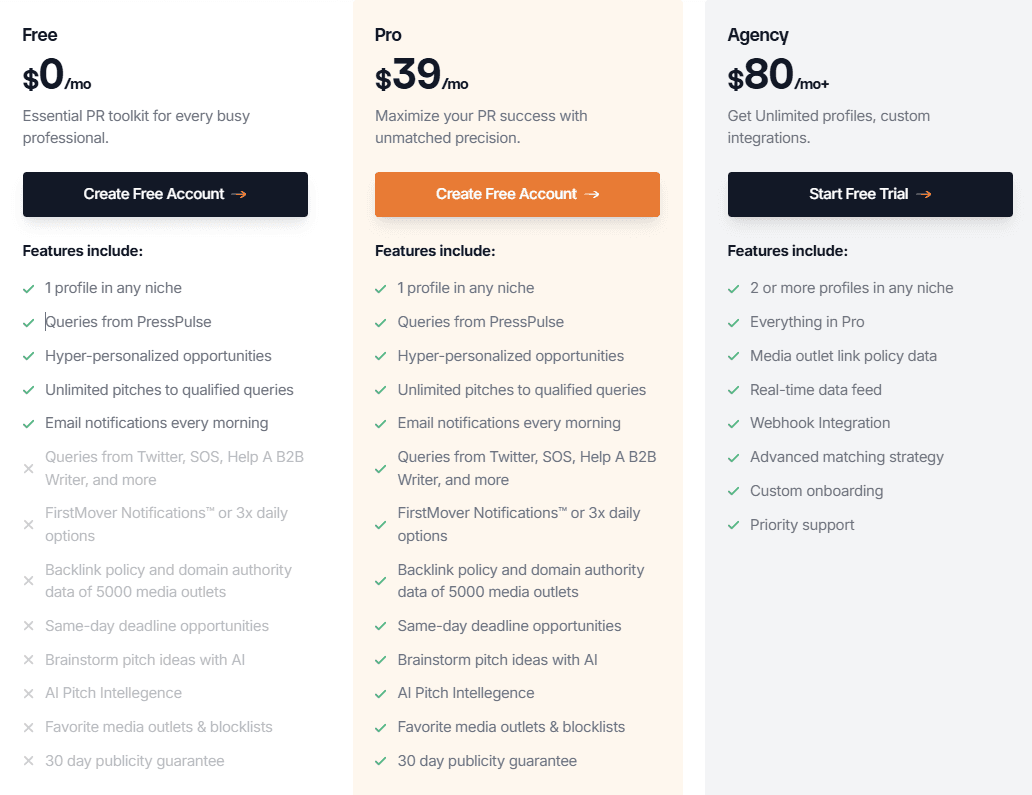
Task: Click the 'Free' plan title
Action: [x=39, y=34]
